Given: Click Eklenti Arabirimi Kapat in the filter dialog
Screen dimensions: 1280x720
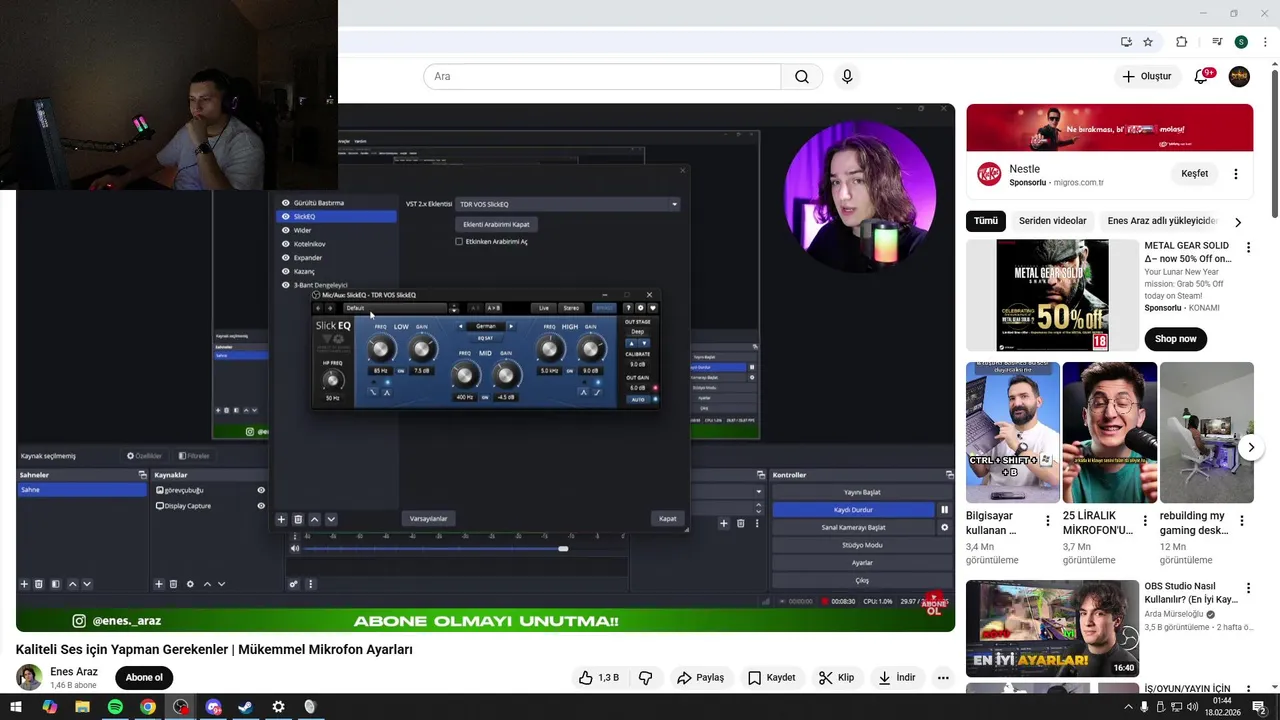Looking at the screenshot, I should pyautogui.click(x=496, y=224).
